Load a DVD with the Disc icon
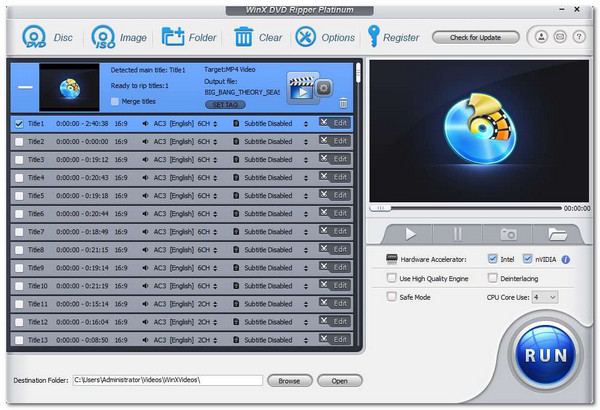600x410 pixels. tap(34, 37)
